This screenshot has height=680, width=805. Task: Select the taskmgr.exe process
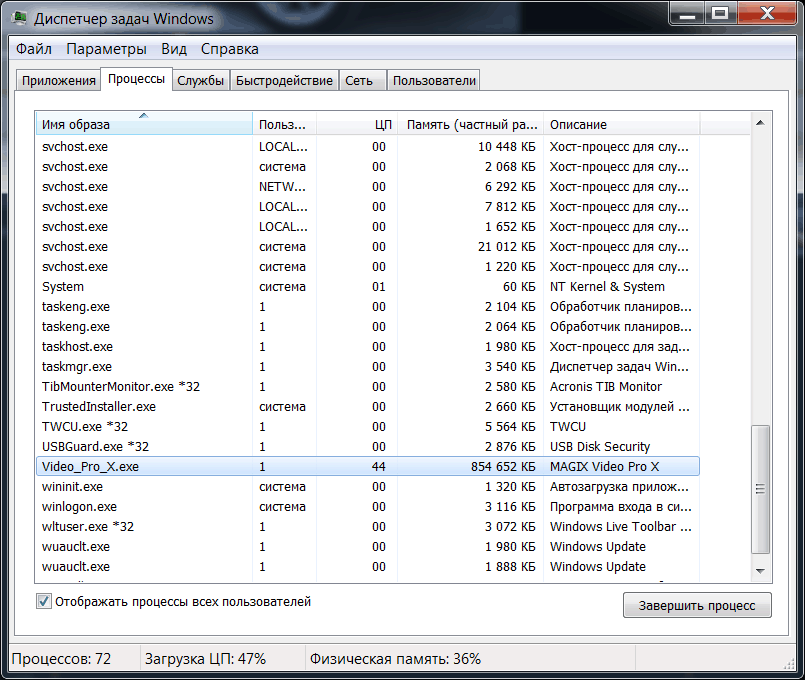click(368, 366)
